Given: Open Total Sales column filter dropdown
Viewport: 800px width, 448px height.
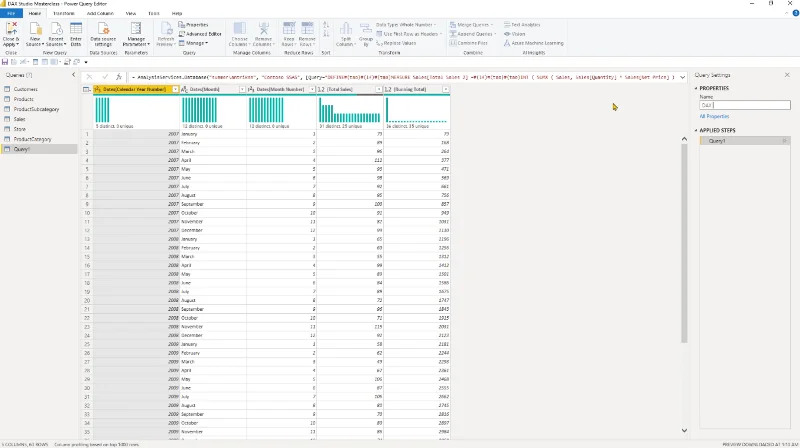Looking at the screenshot, I should pyautogui.click(x=379, y=89).
